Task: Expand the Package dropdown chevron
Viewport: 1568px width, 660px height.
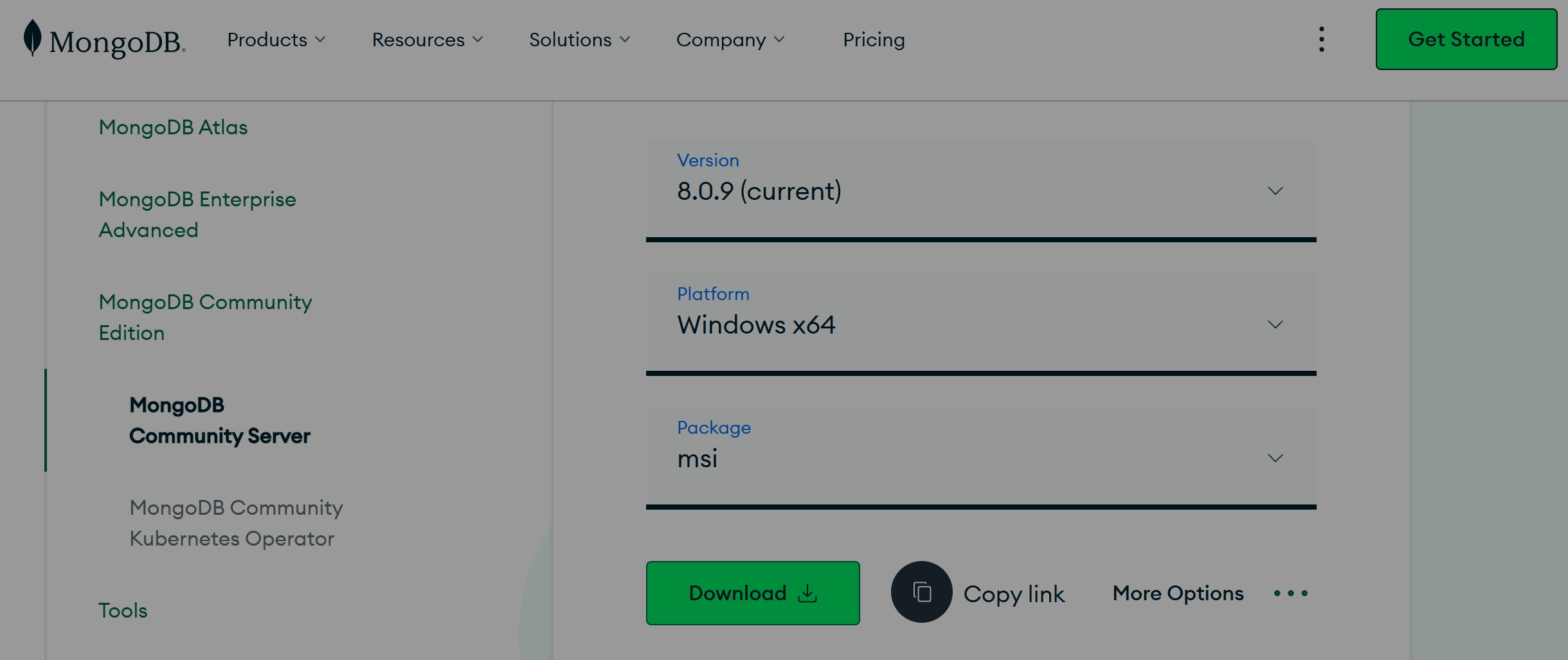Action: click(x=1275, y=458)
